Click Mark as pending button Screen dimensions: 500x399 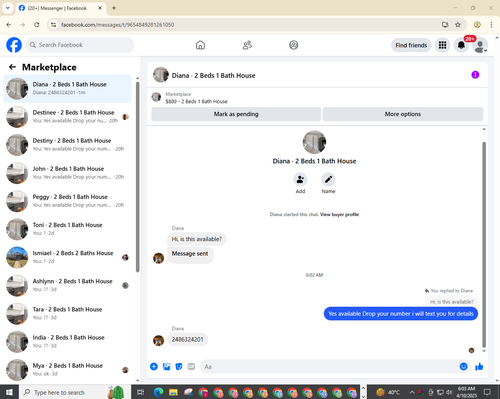(x=236, y=114)
